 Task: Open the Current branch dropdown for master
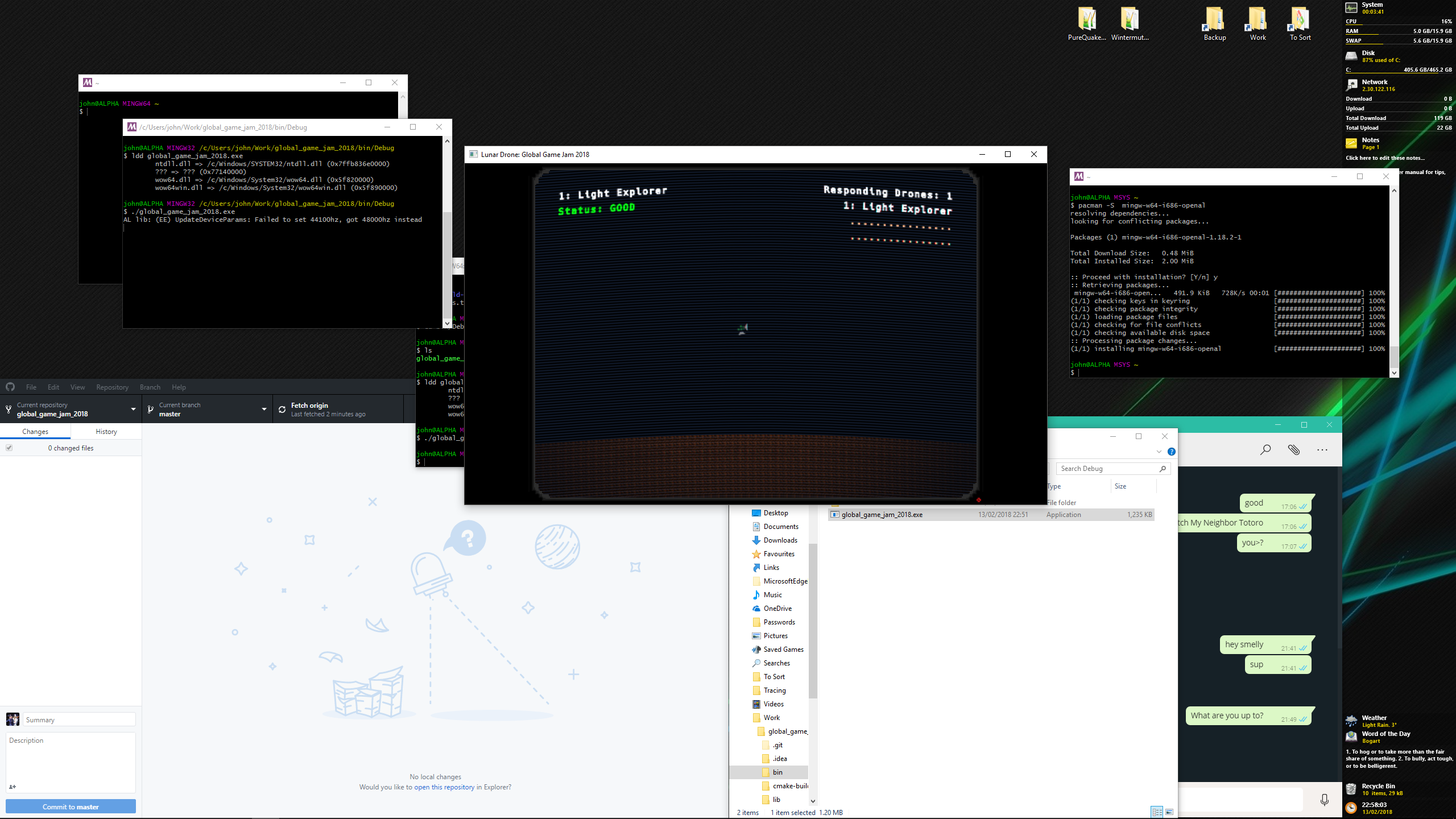pos(263,409)
